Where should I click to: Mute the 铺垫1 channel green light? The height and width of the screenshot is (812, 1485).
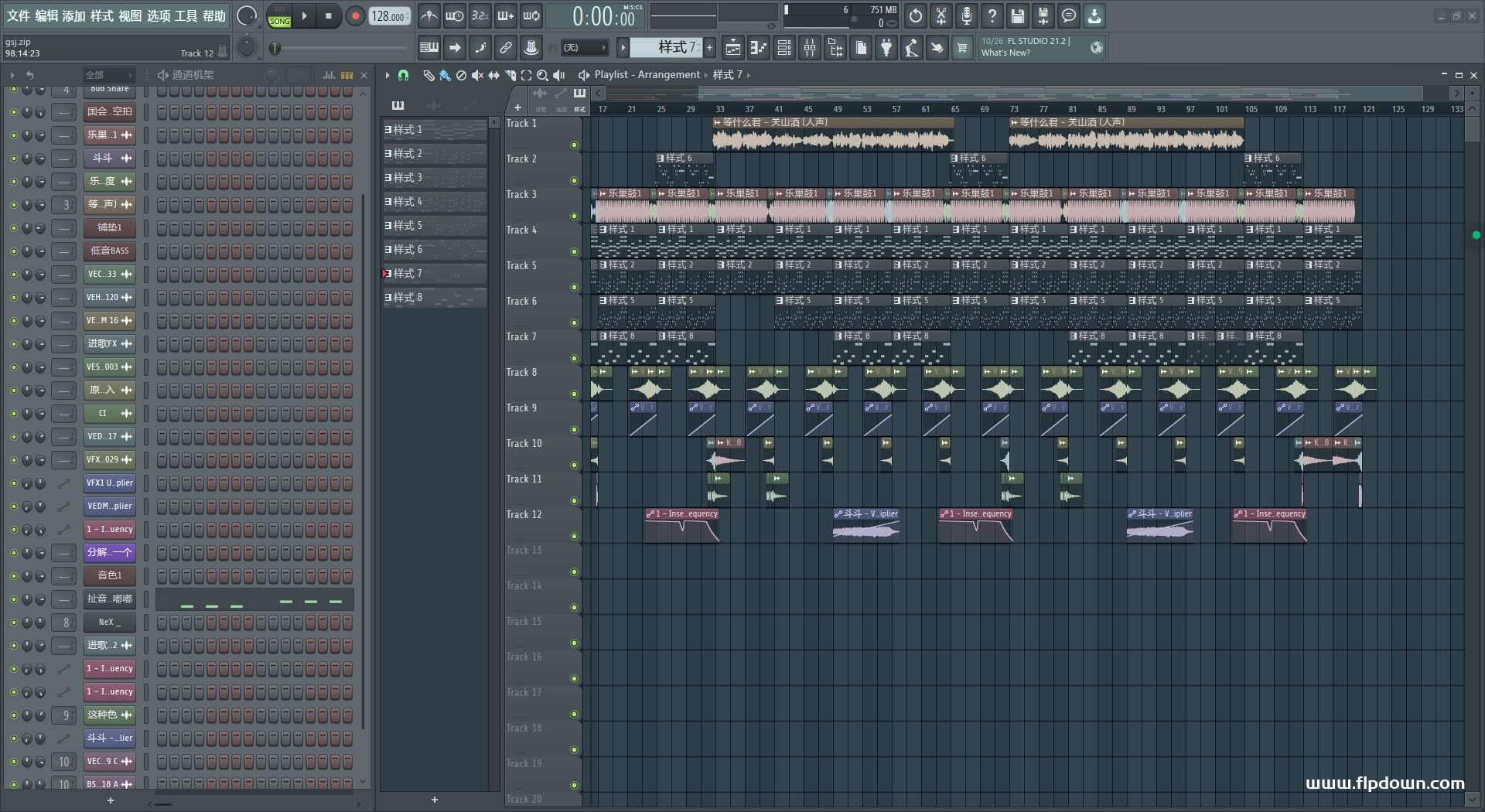click(13, 228)
